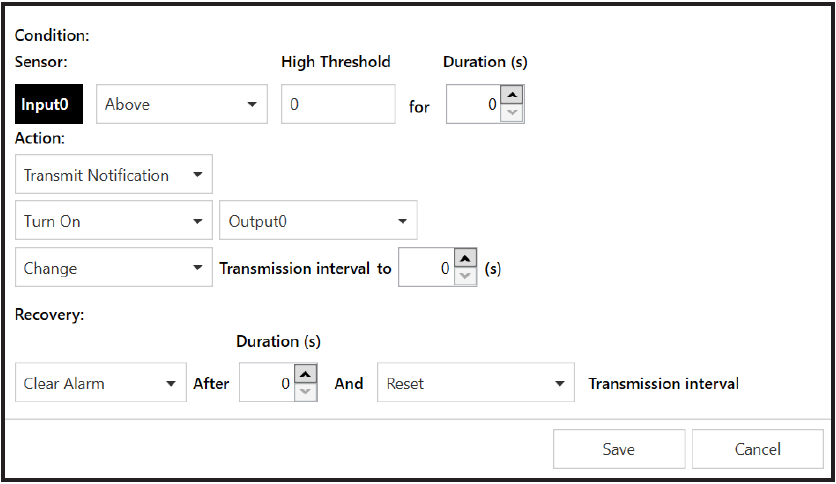Decrease the Condition Duration value with down arrow
Screen dimensions: 836x484
tap(511, 113)
